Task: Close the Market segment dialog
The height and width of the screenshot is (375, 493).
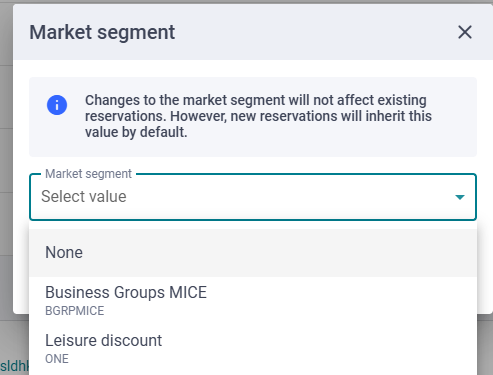Action: [465, 32]
